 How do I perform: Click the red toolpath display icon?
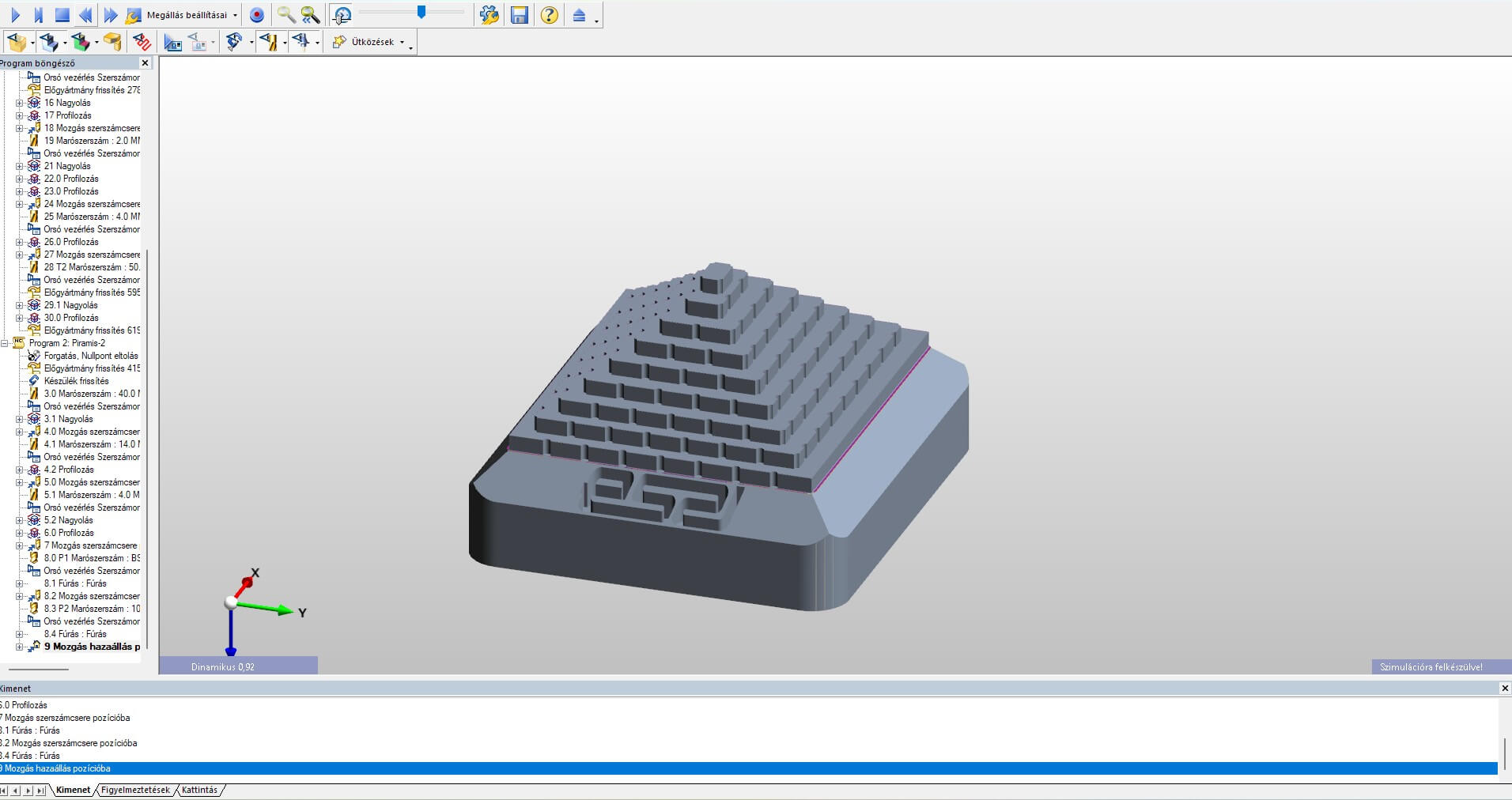pos(142,42)
